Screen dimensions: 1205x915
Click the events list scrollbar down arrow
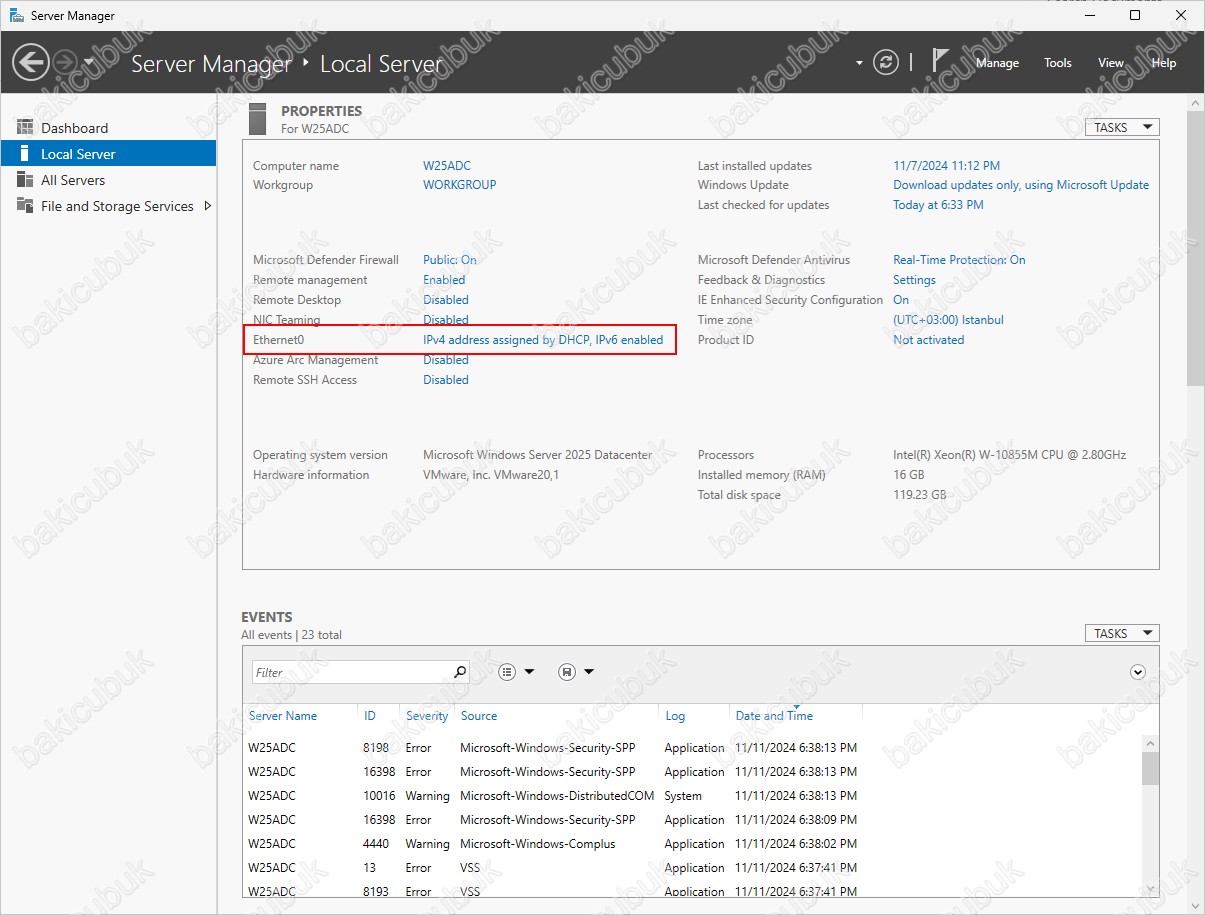click(x=1150, y=889)
